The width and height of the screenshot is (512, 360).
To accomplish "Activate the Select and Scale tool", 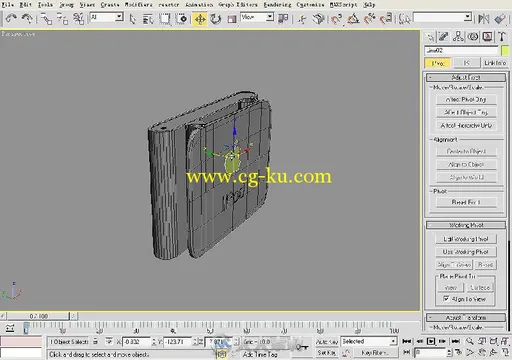I will pyautogui.click(x=232, y=19).
